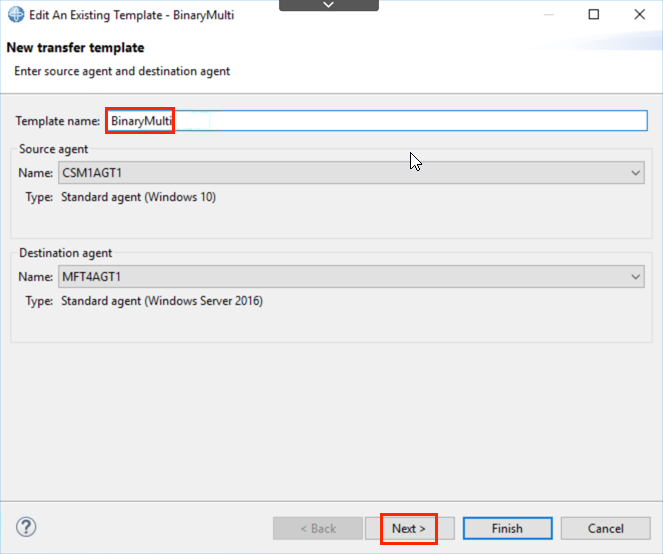Click the 'New transfer template' heading
This screenshot has height=554, width=663.
pos(75,48)
